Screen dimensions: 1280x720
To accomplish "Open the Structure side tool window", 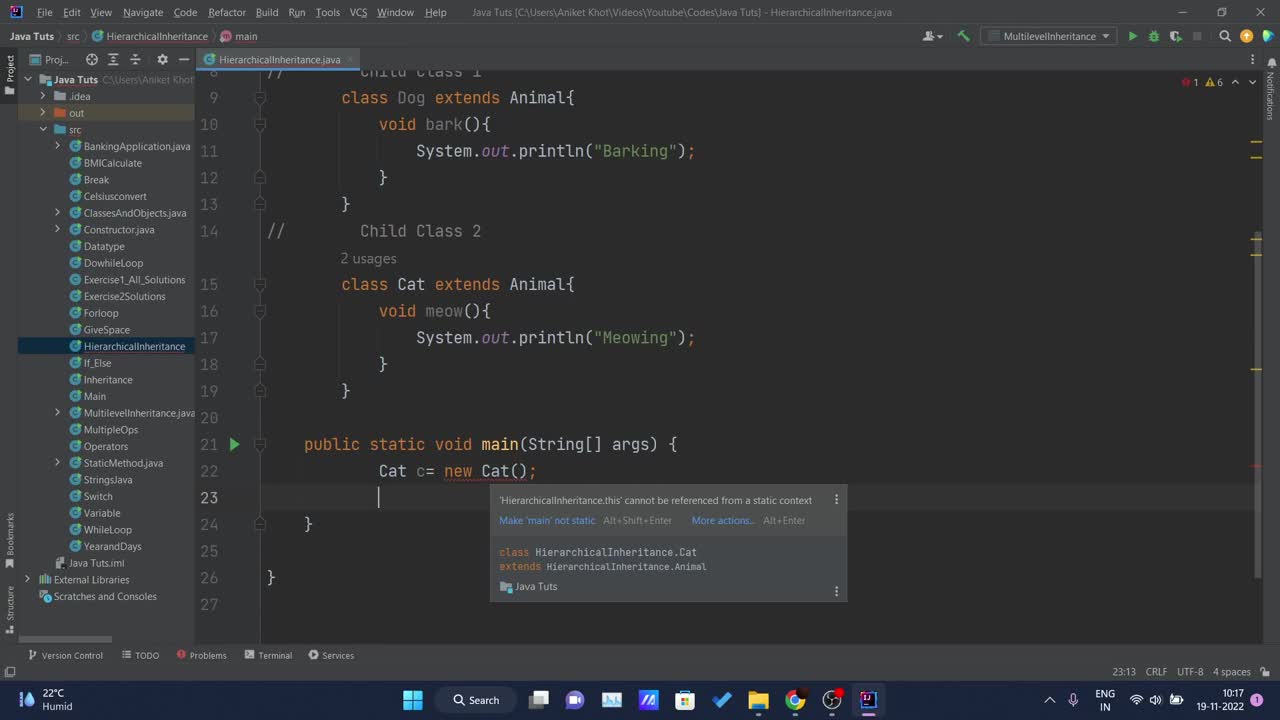I will point(10,609).
